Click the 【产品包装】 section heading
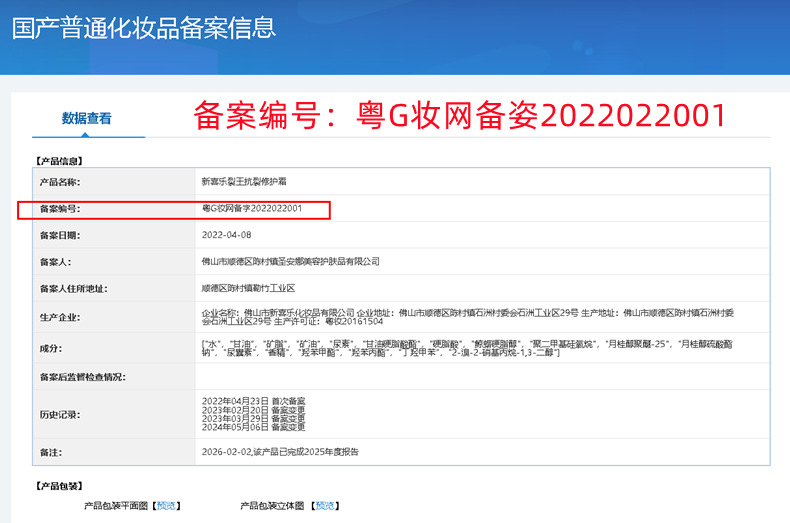This screenshot has width=790, height=523. tap(59, 486)
